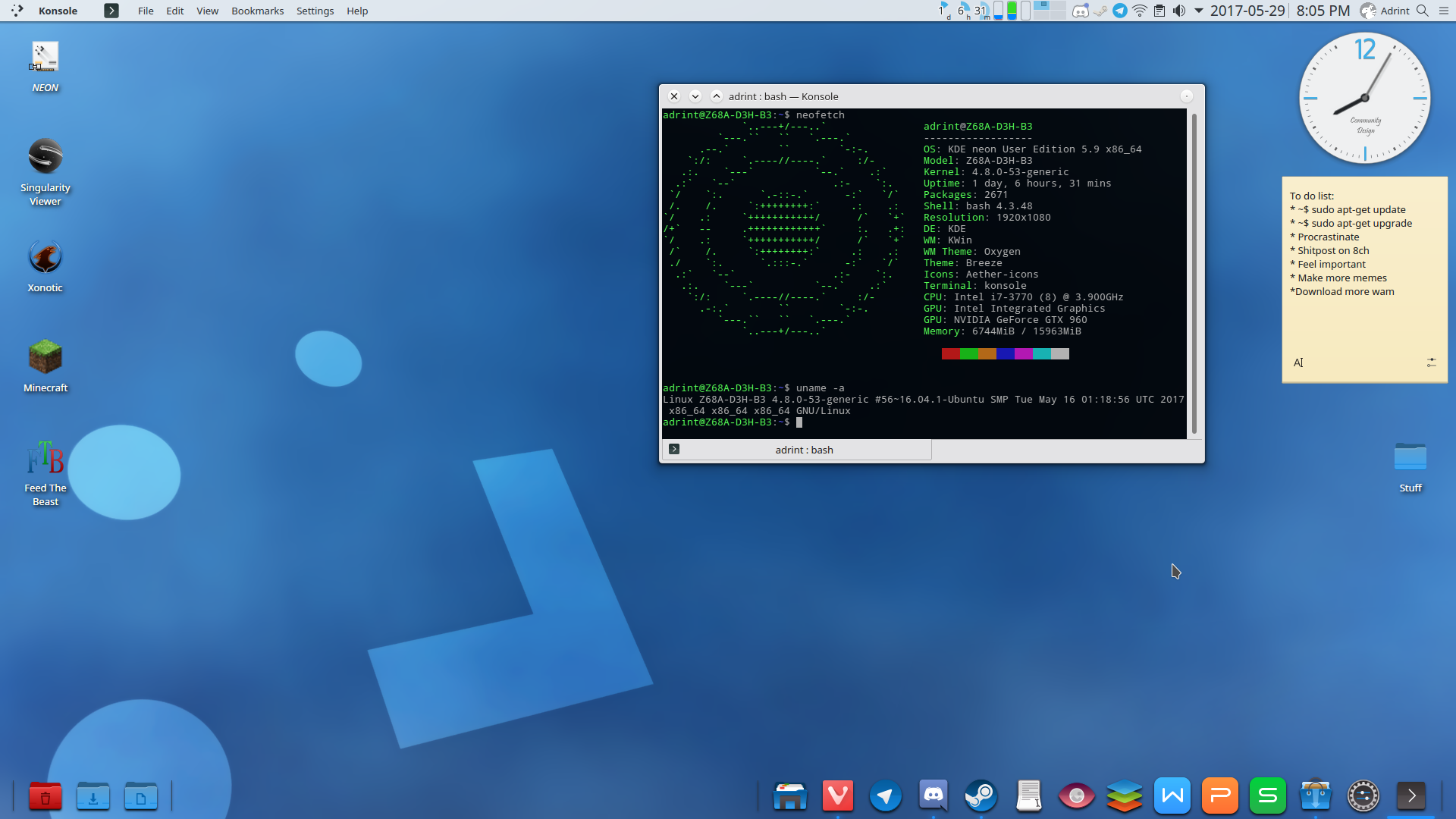Click note text style 'A' button

[1298, 362]
